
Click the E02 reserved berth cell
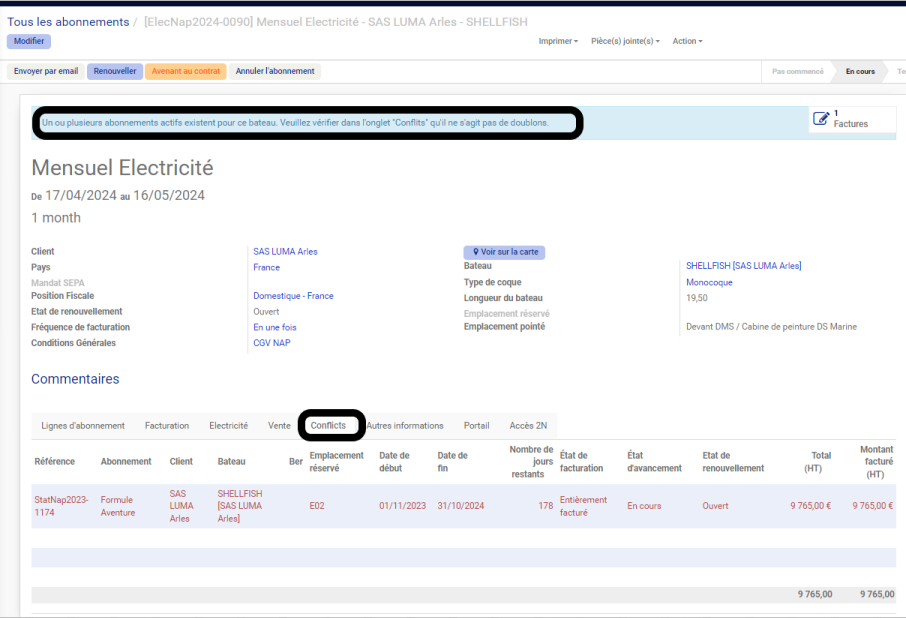[317, 506]
